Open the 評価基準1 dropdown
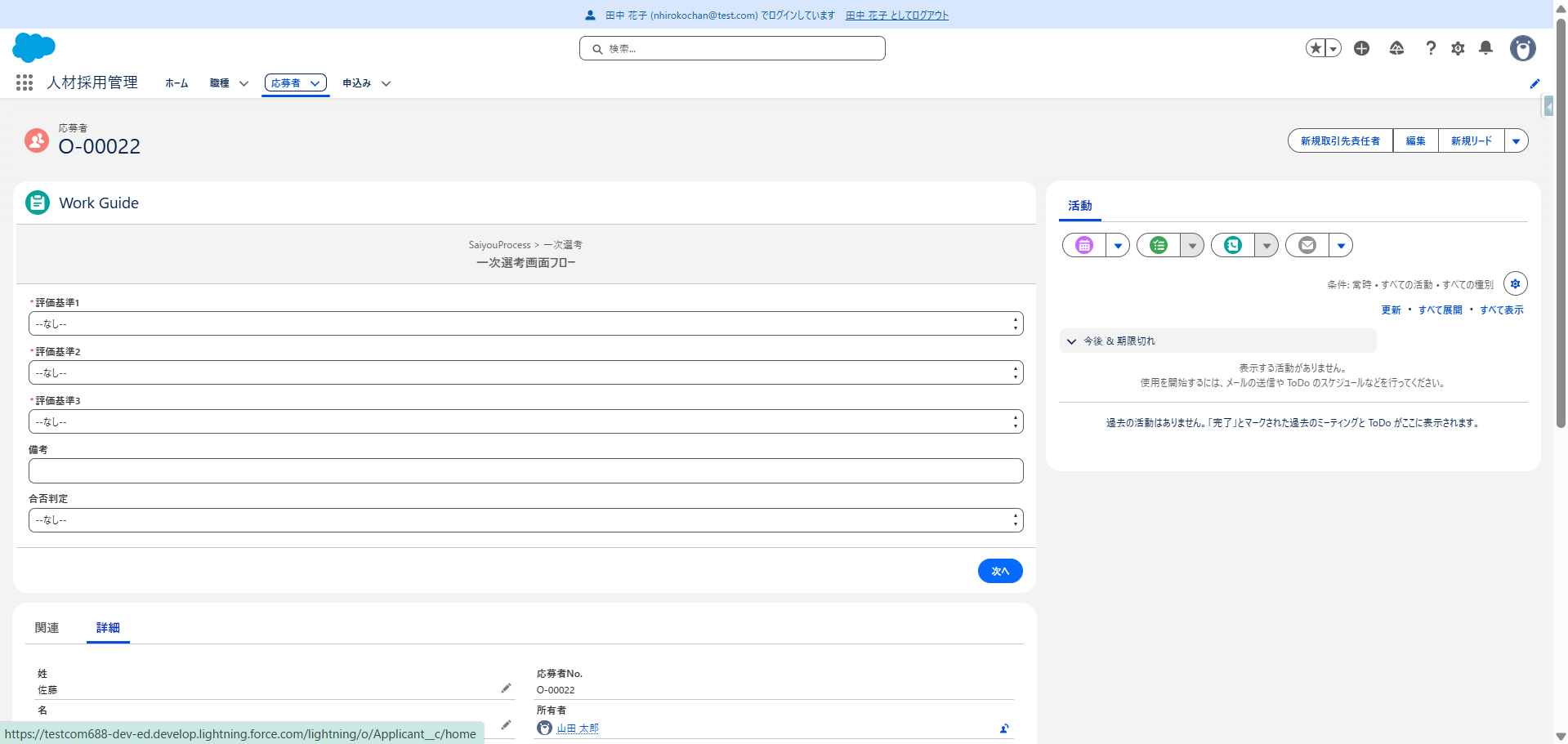This screenshot has width=1568, height=744. pos(525,324)
